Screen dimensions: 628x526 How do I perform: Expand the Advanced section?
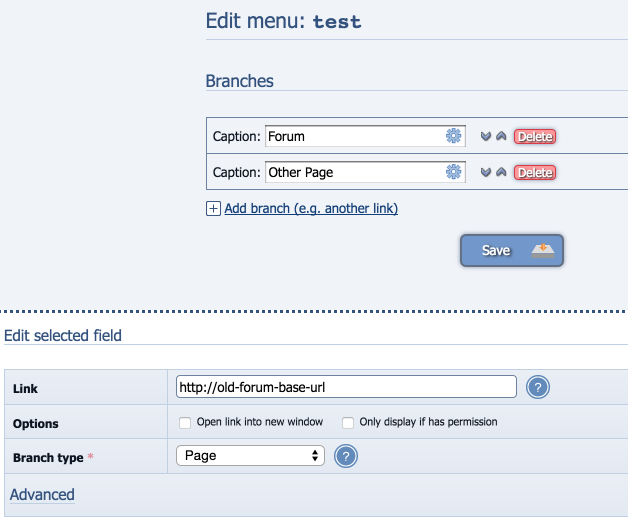(x=42, y=494)
